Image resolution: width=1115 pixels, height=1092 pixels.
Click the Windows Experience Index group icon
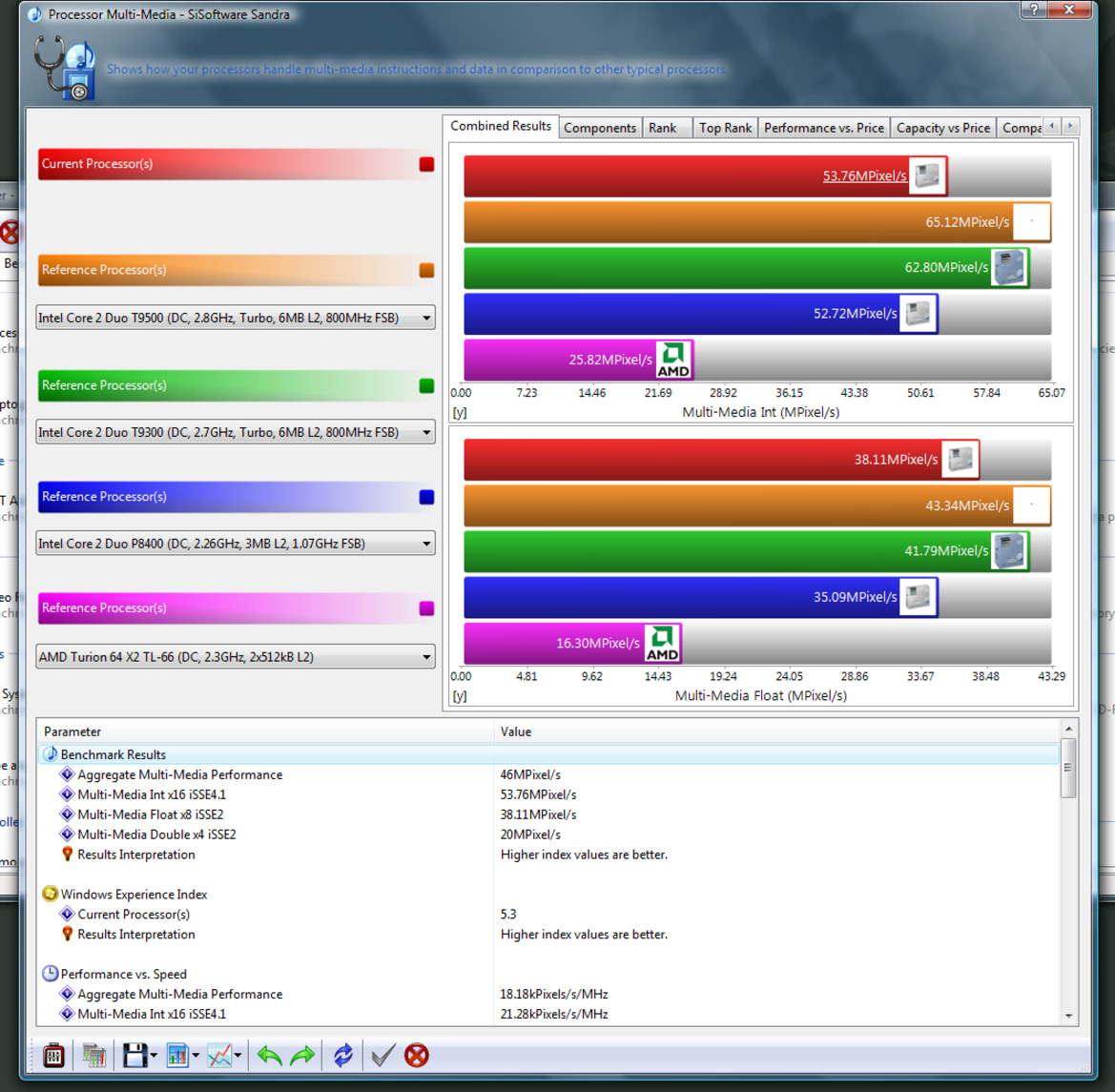tap(50, 894)
